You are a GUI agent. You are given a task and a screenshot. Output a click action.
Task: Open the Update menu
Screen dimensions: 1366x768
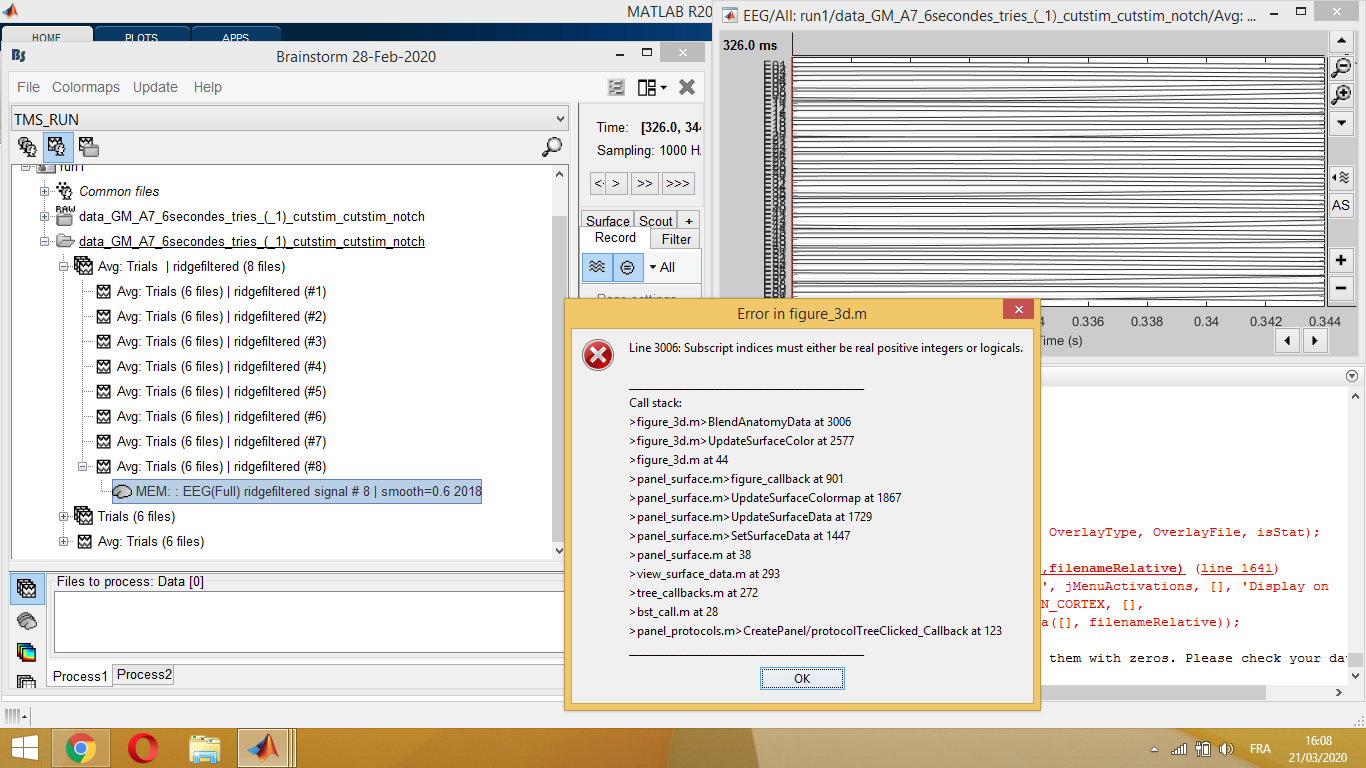(155, 87)
